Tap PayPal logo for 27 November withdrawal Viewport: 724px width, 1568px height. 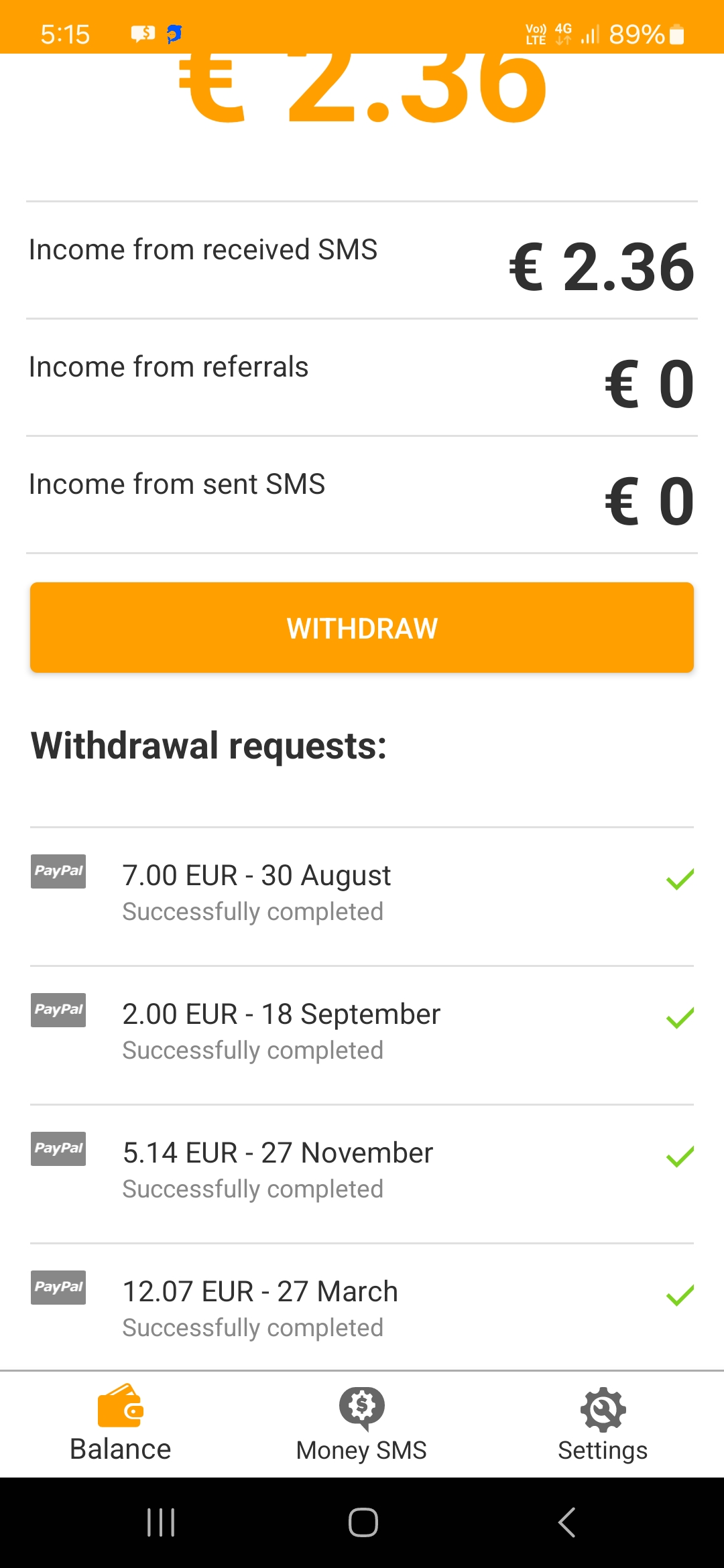[58, 1149]
